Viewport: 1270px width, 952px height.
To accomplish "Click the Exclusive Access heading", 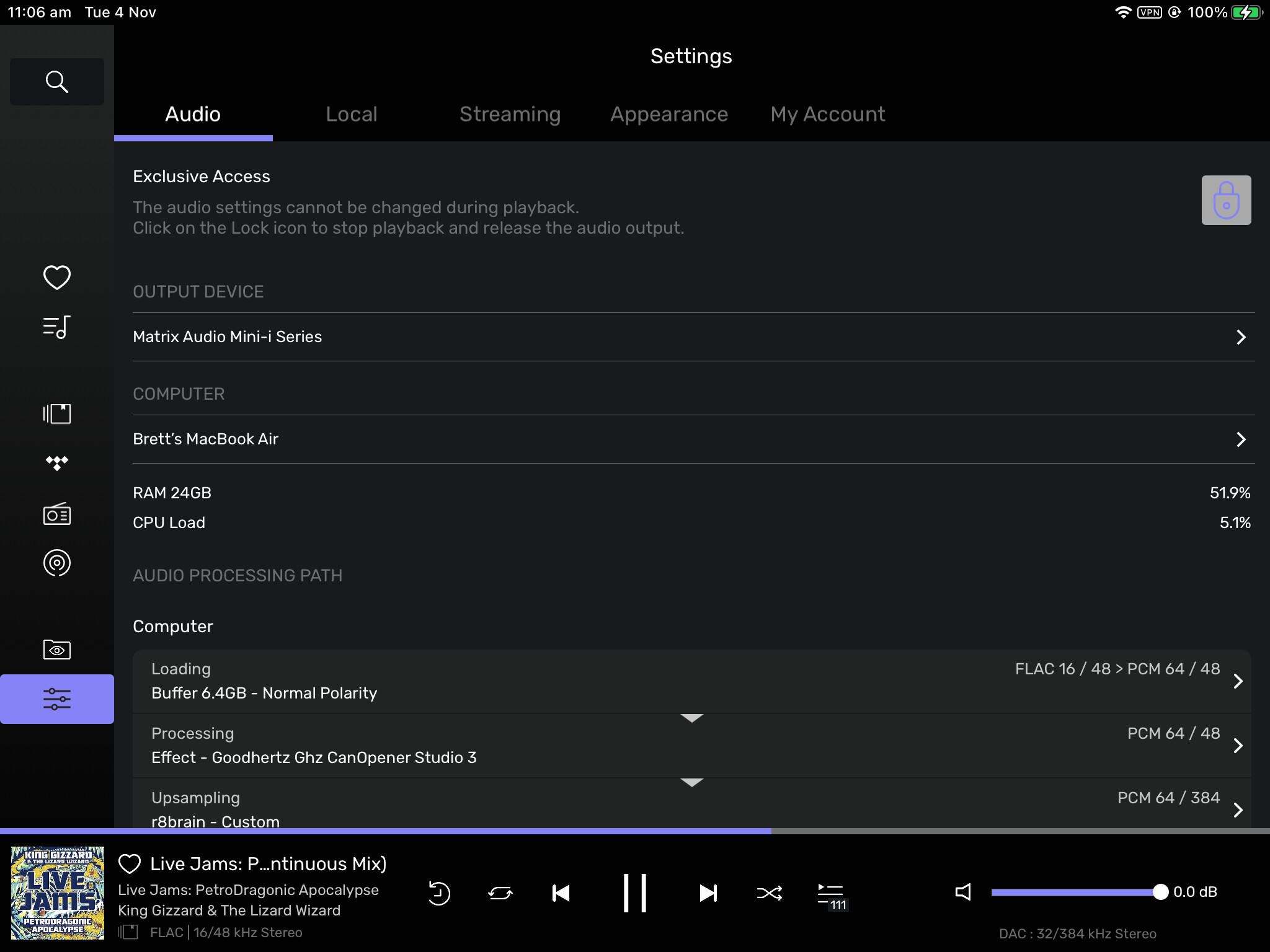I will click(202, 176).
